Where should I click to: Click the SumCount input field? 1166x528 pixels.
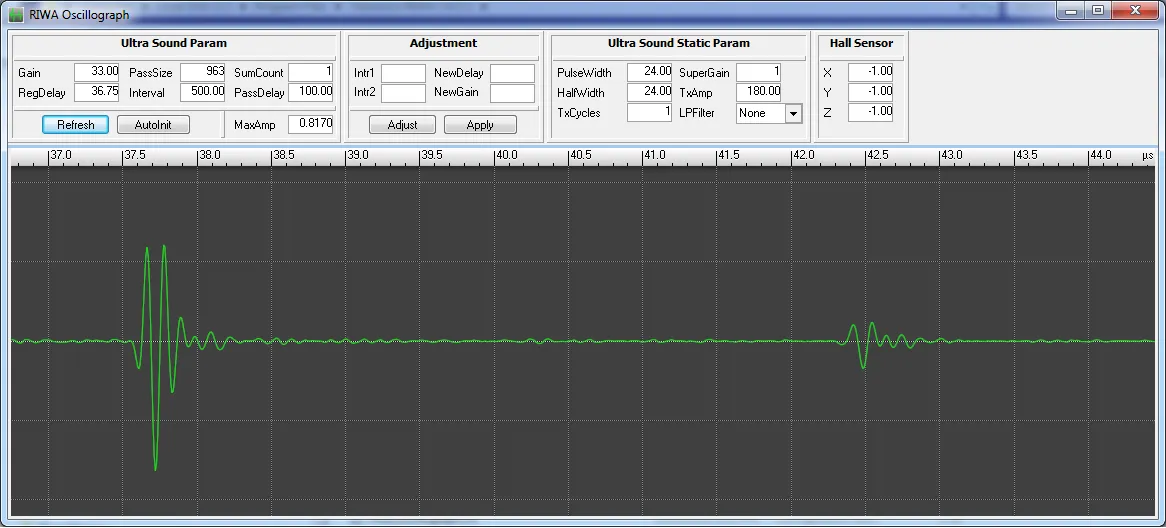pos(311,72)
